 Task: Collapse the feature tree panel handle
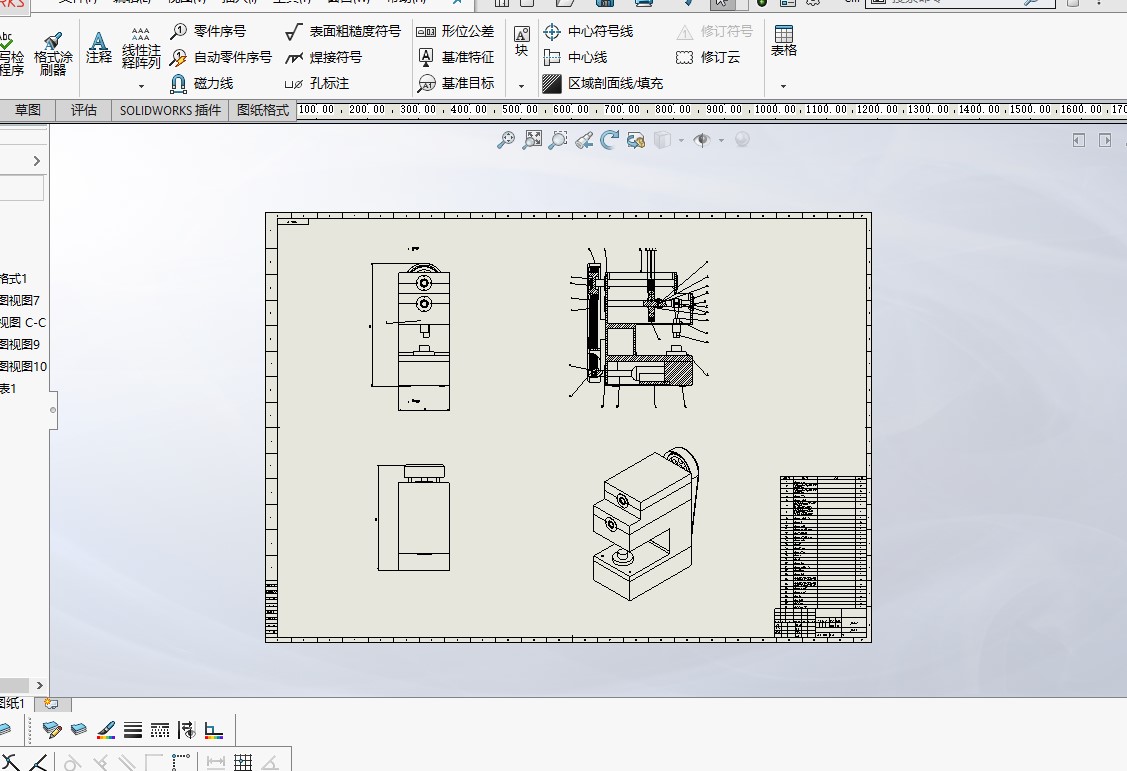[52, 410]
